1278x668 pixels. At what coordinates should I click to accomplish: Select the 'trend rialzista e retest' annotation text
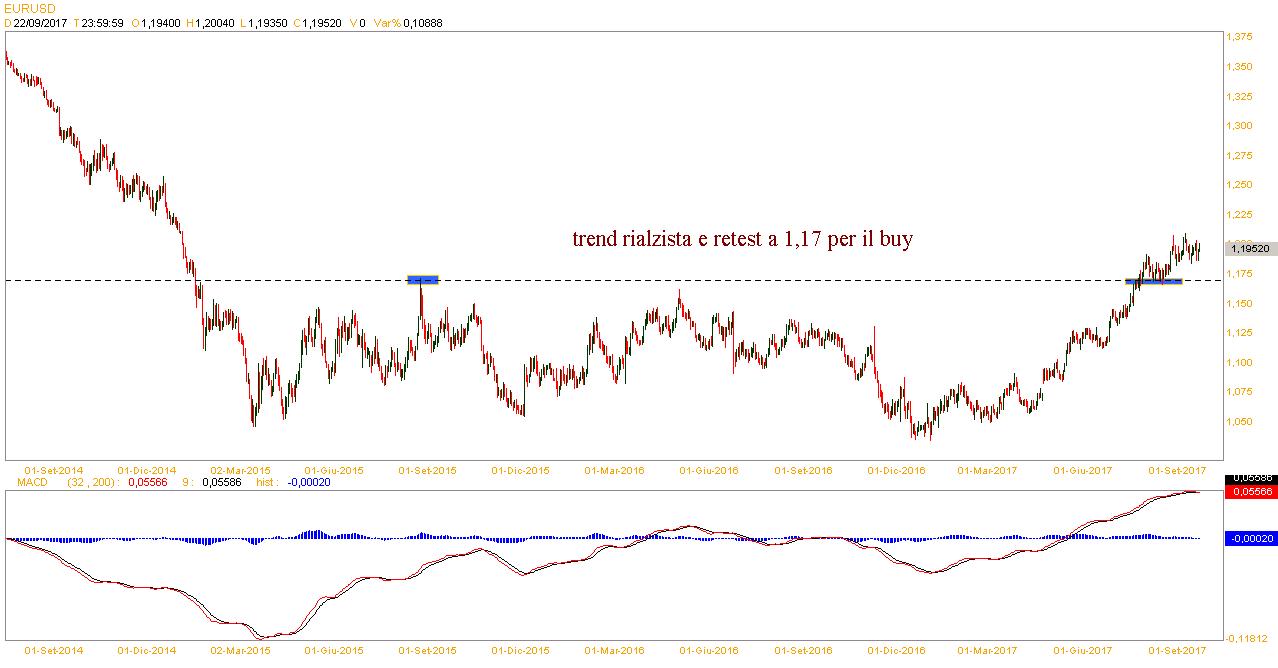click(741, 240)
